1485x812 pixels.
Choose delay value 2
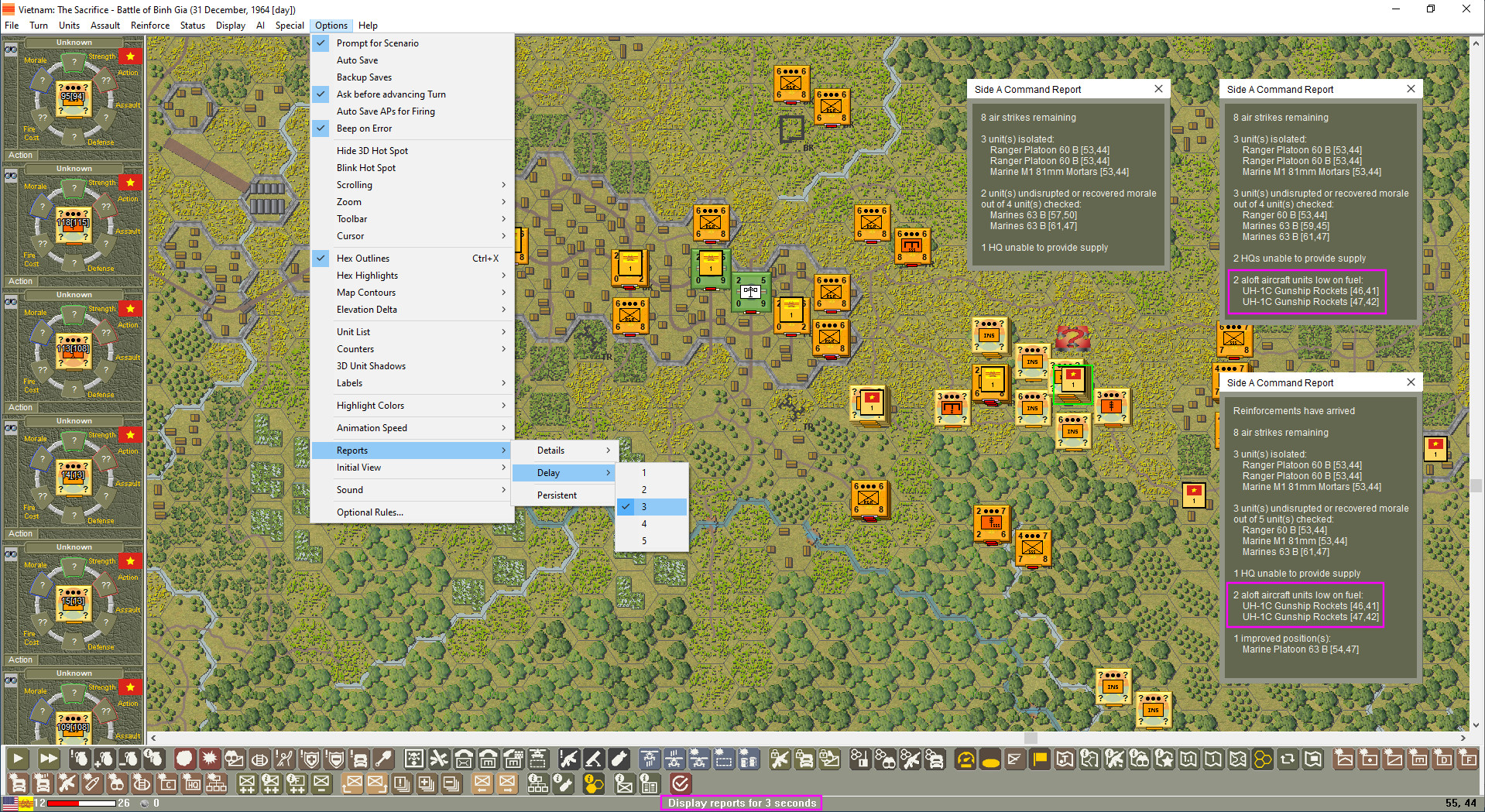(652, 490)
